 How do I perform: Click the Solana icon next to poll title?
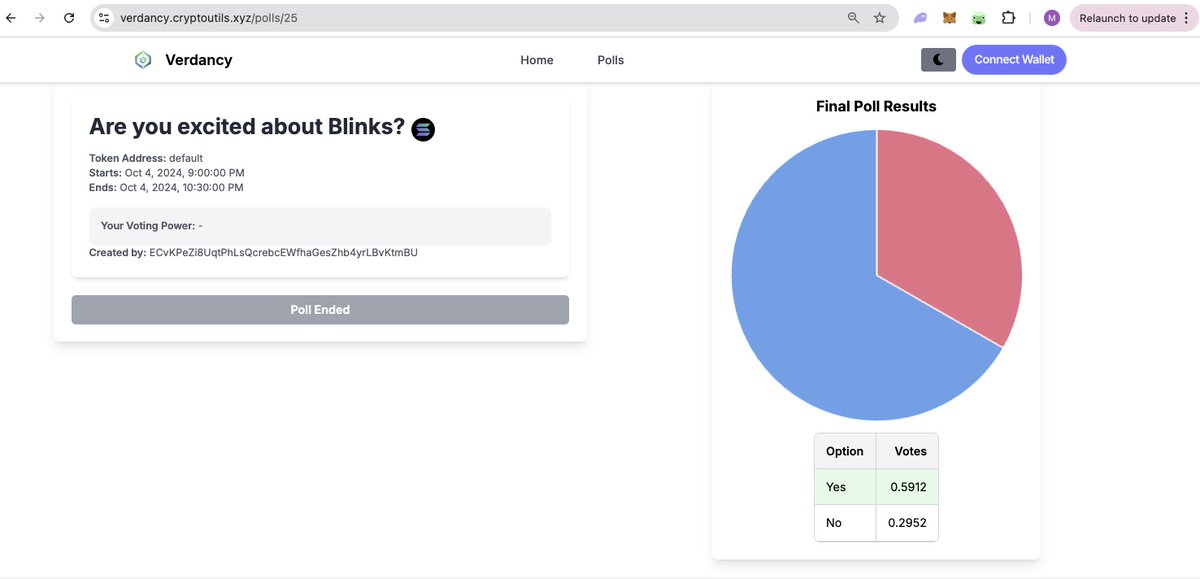[x=423, y=129]
